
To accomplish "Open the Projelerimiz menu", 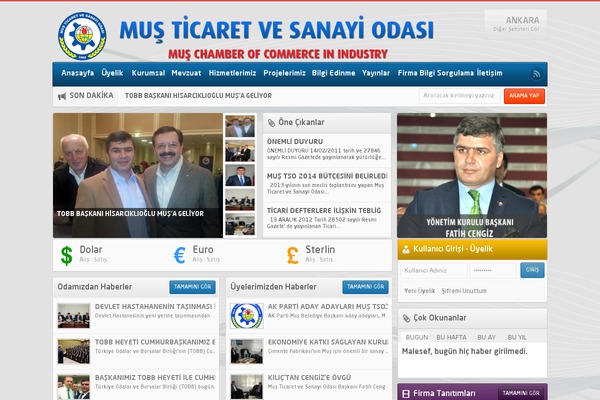I will (x=284, y=73).
